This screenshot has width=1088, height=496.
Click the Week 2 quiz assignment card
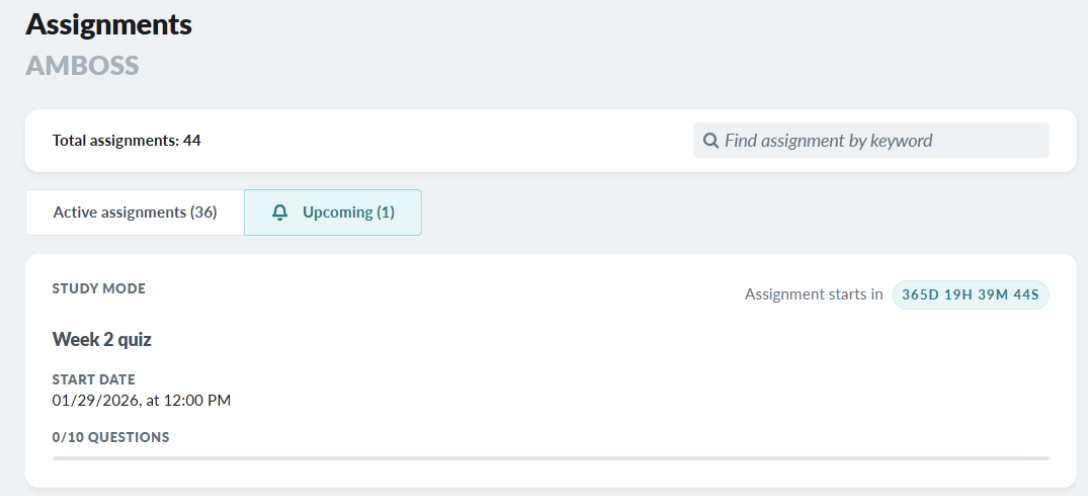tap(550, 370)
